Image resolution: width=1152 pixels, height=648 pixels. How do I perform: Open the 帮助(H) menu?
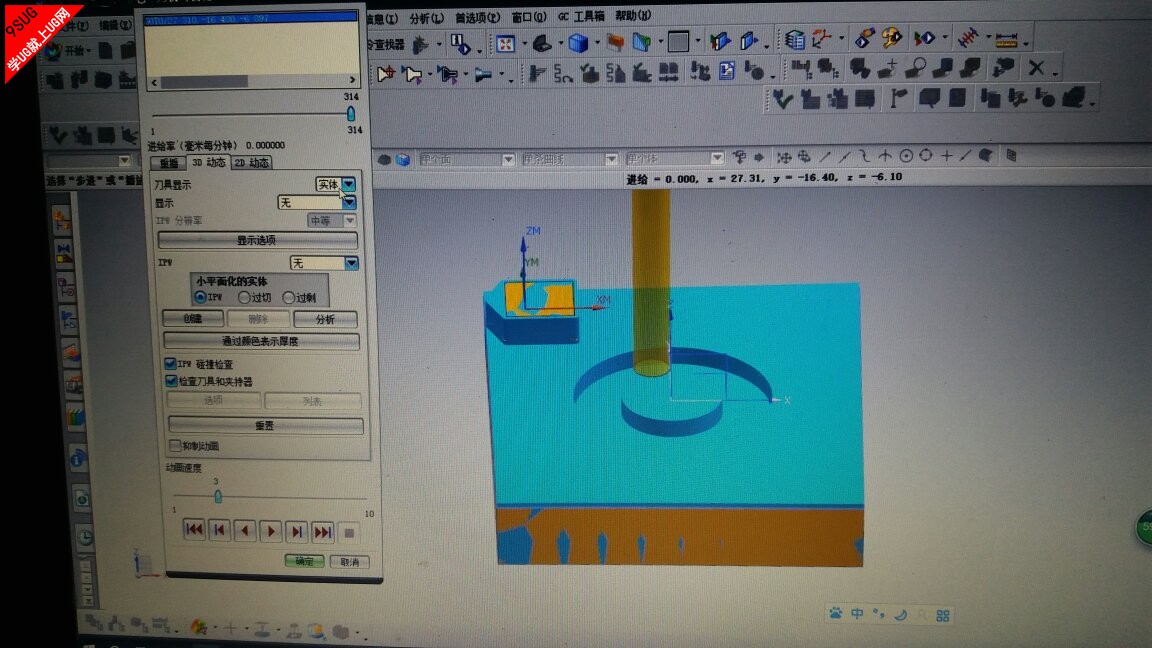click(633, 15)
